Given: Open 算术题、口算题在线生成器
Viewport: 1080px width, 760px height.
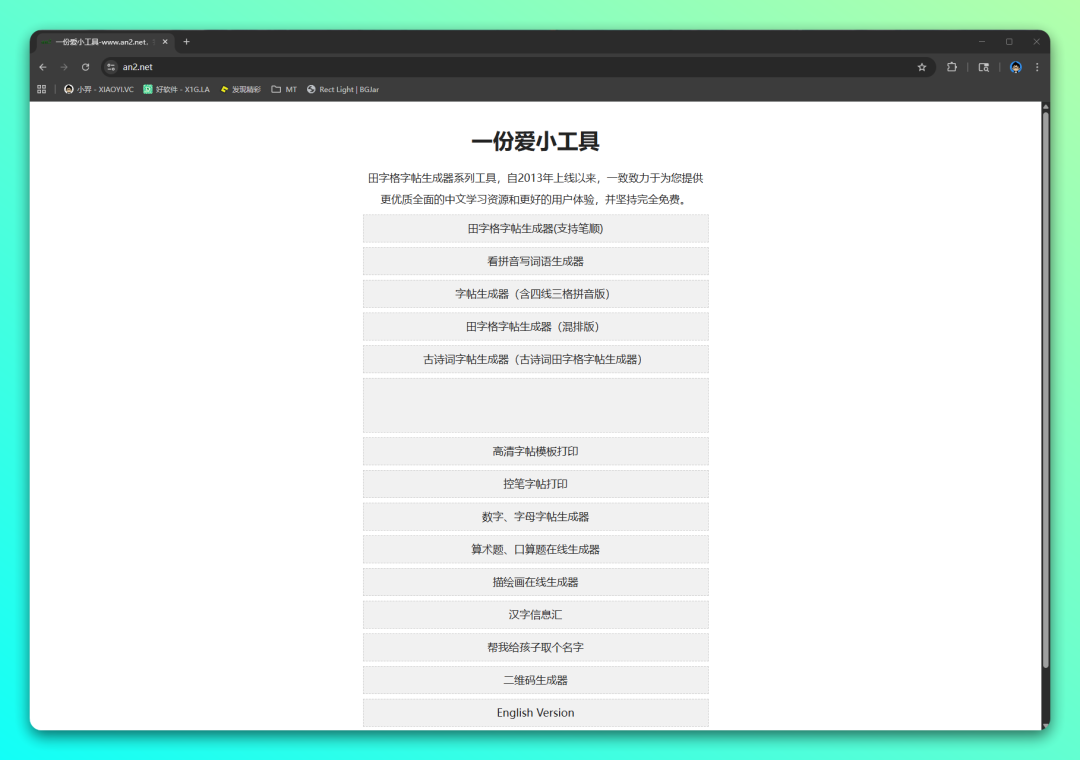Looking at the screenshot, I should coord(535,549).
